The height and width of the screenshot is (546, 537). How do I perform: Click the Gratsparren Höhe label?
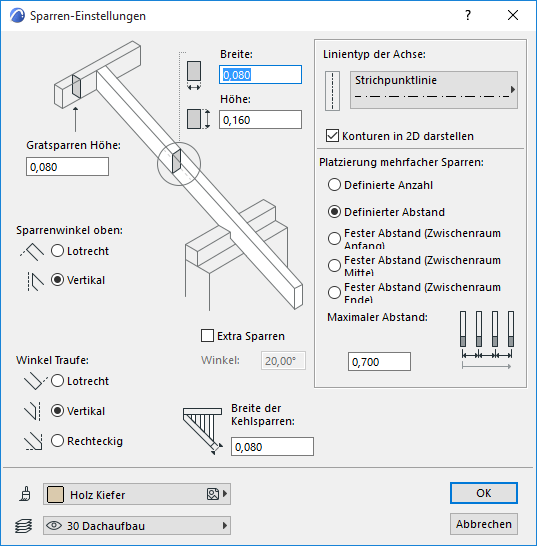tap(73, 145)
